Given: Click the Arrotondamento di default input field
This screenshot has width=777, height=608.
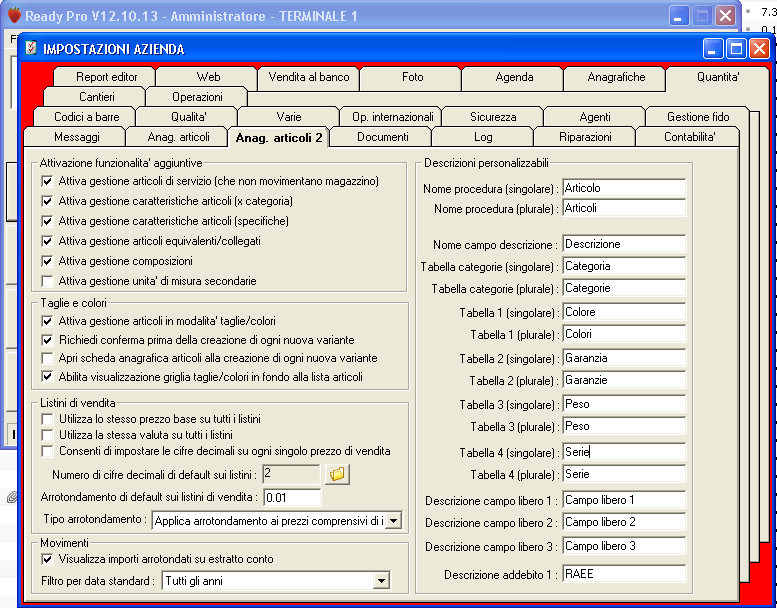Looking at the screenshot, I should tap(292, 497).
